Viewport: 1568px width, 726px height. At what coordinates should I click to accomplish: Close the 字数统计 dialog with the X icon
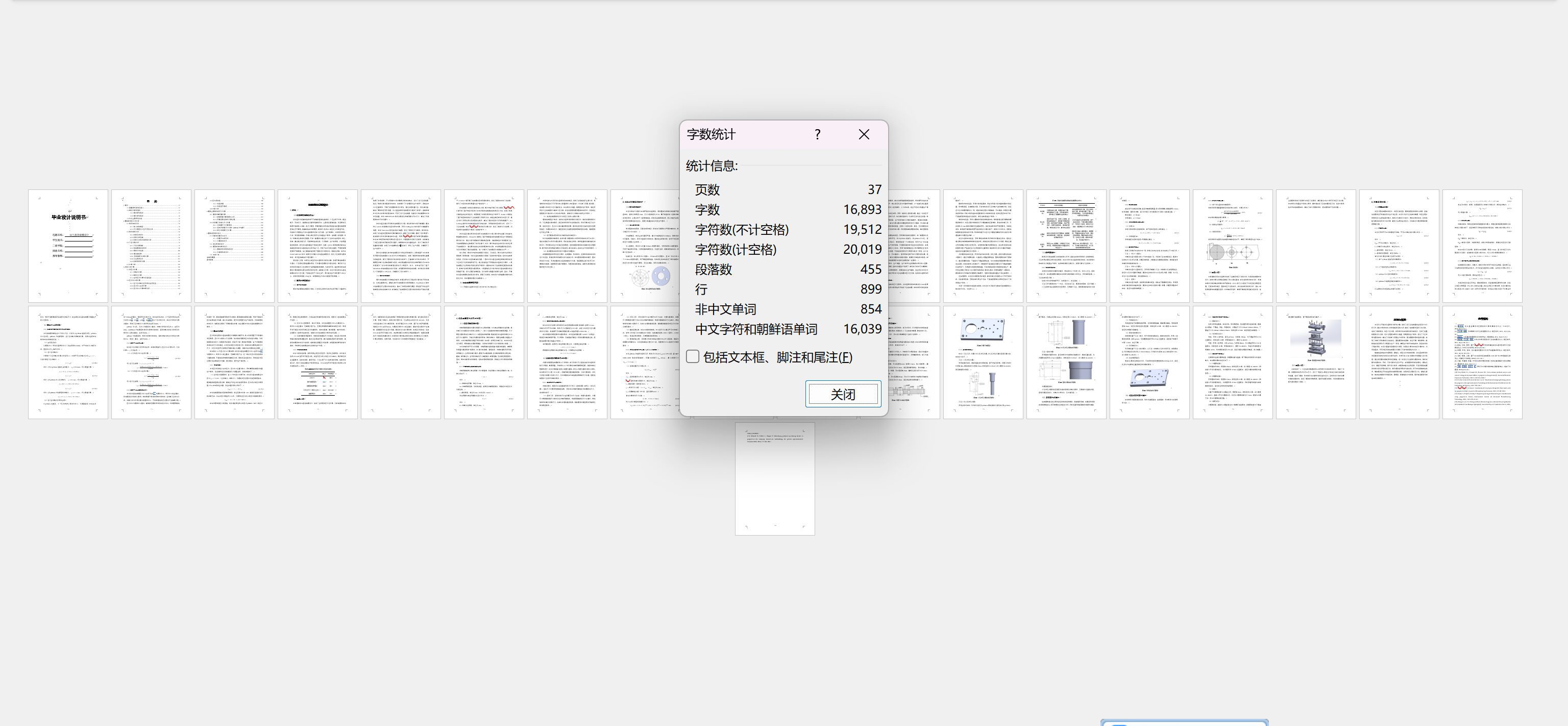(864, 135)
